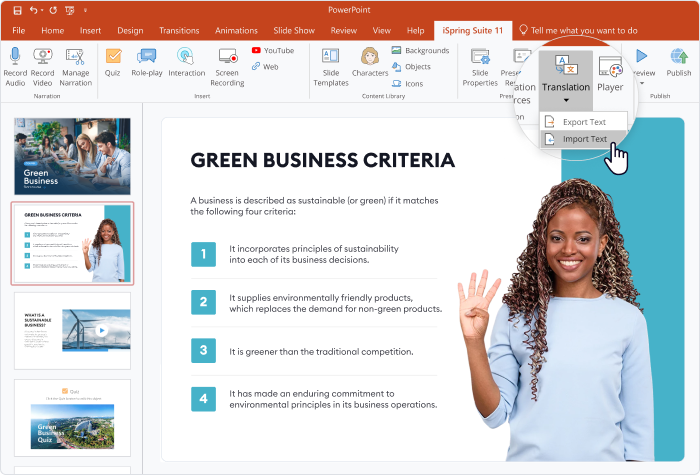700x475 pixels.
Task: Click the GREEN BUSINESS CRITERIA slide title
Action: [323, 160]
